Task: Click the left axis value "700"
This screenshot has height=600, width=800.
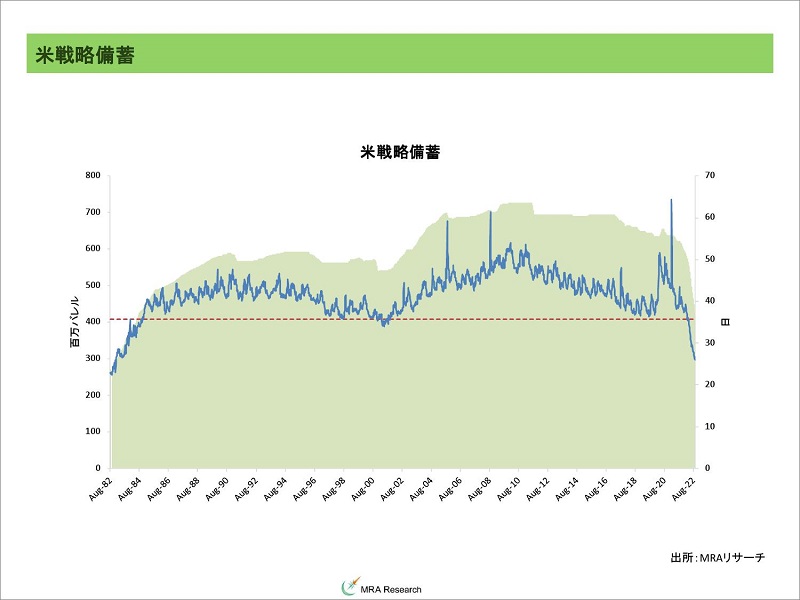Action: (x=93, y=212)
